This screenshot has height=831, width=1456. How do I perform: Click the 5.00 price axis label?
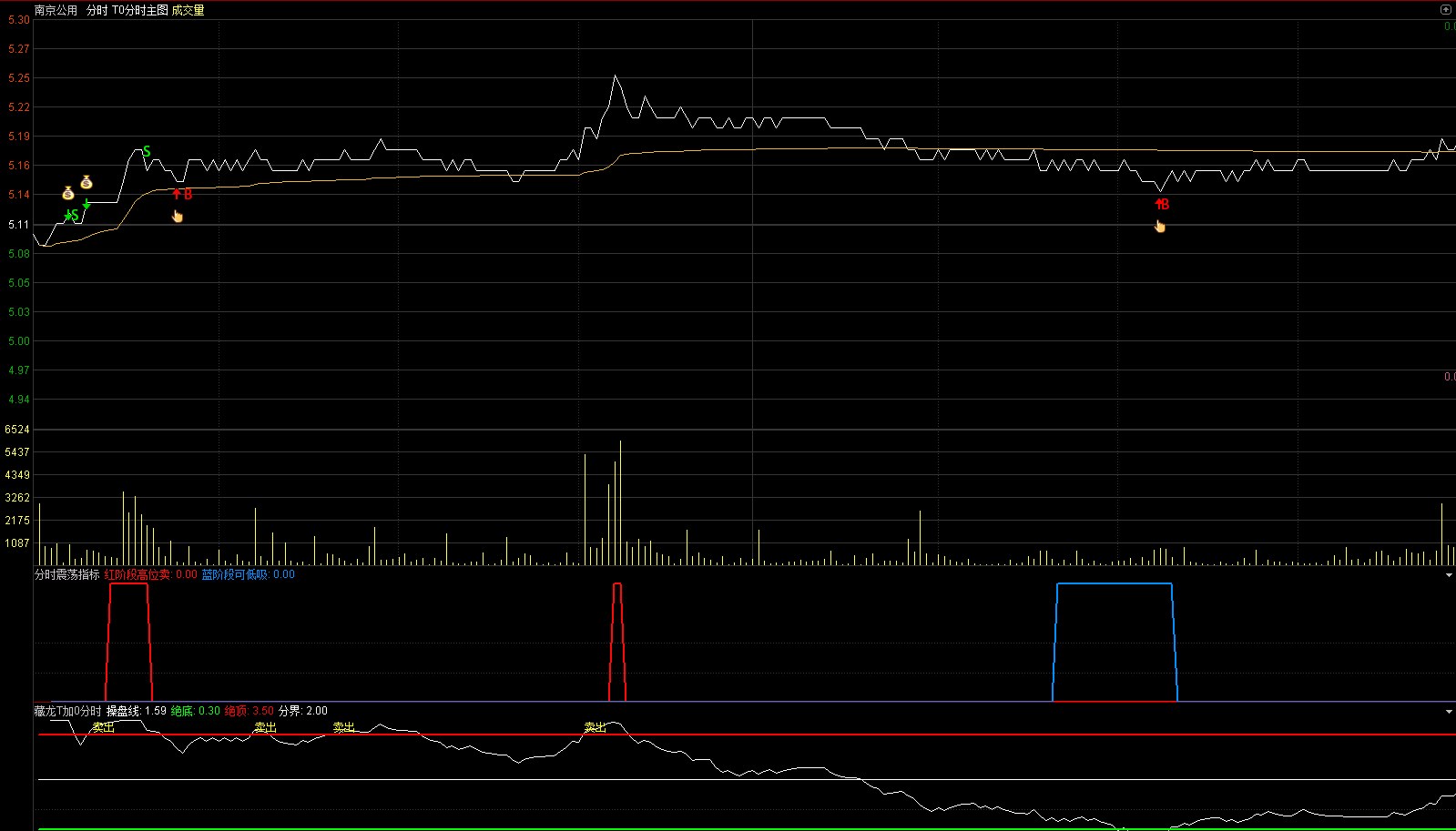(19, 341)
